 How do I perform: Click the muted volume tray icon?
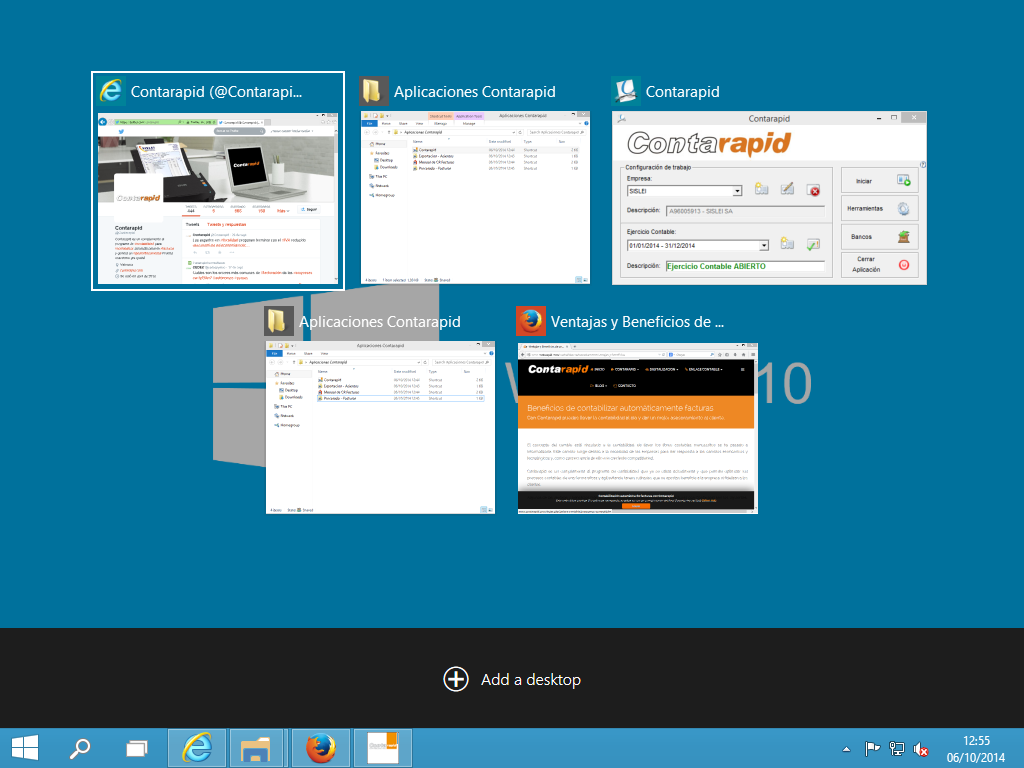click(921, 749)
